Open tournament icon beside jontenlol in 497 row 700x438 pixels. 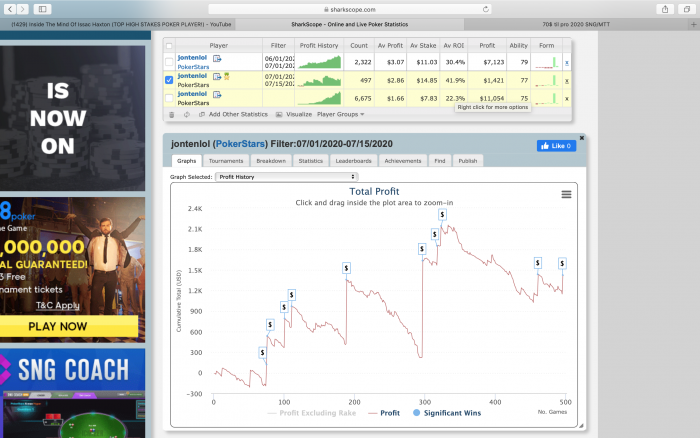coord(217,76)
